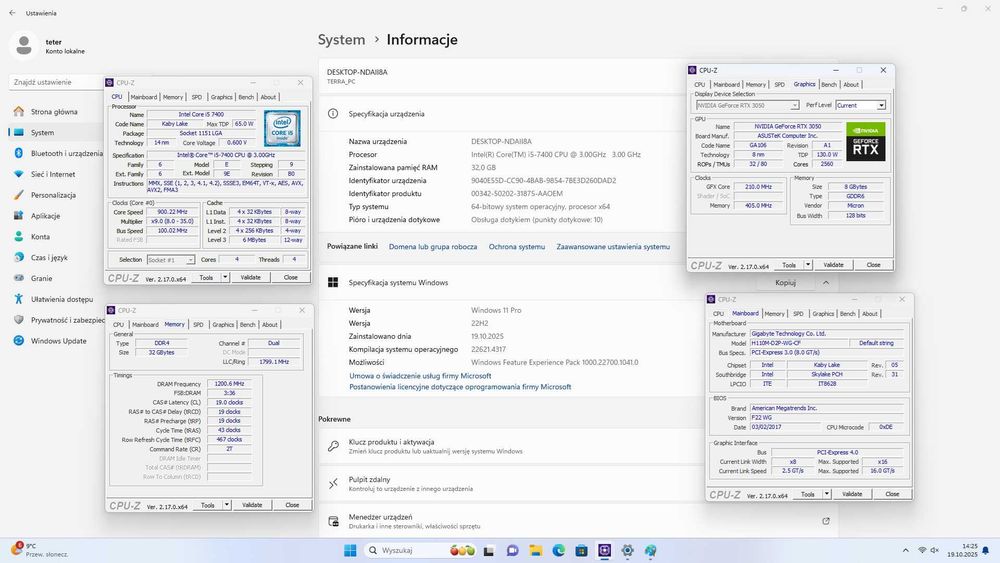Click Tools button in CPU-Z Mainboard window
Screen dimensions: 1000x563
tap(808, 494)
